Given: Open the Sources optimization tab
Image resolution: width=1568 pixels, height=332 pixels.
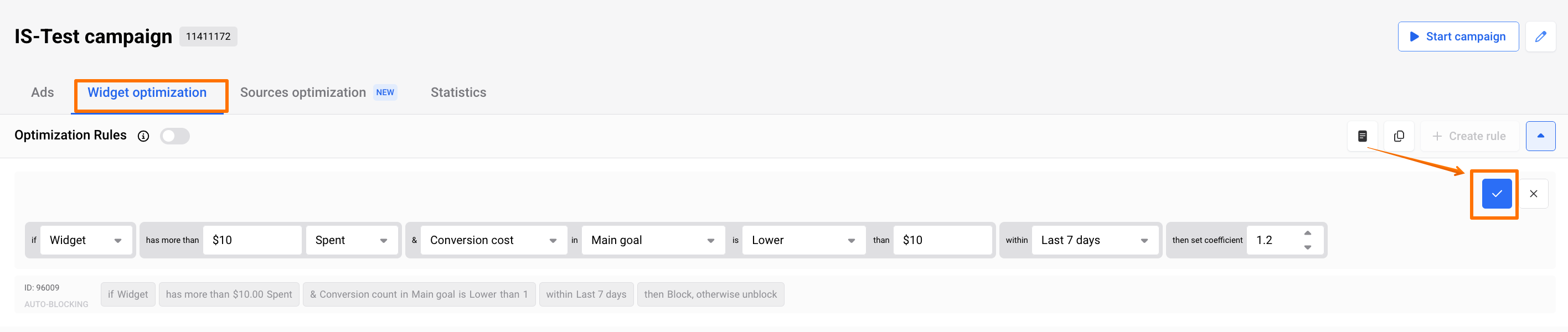Looking at the screenshot, I should point(303,92).
